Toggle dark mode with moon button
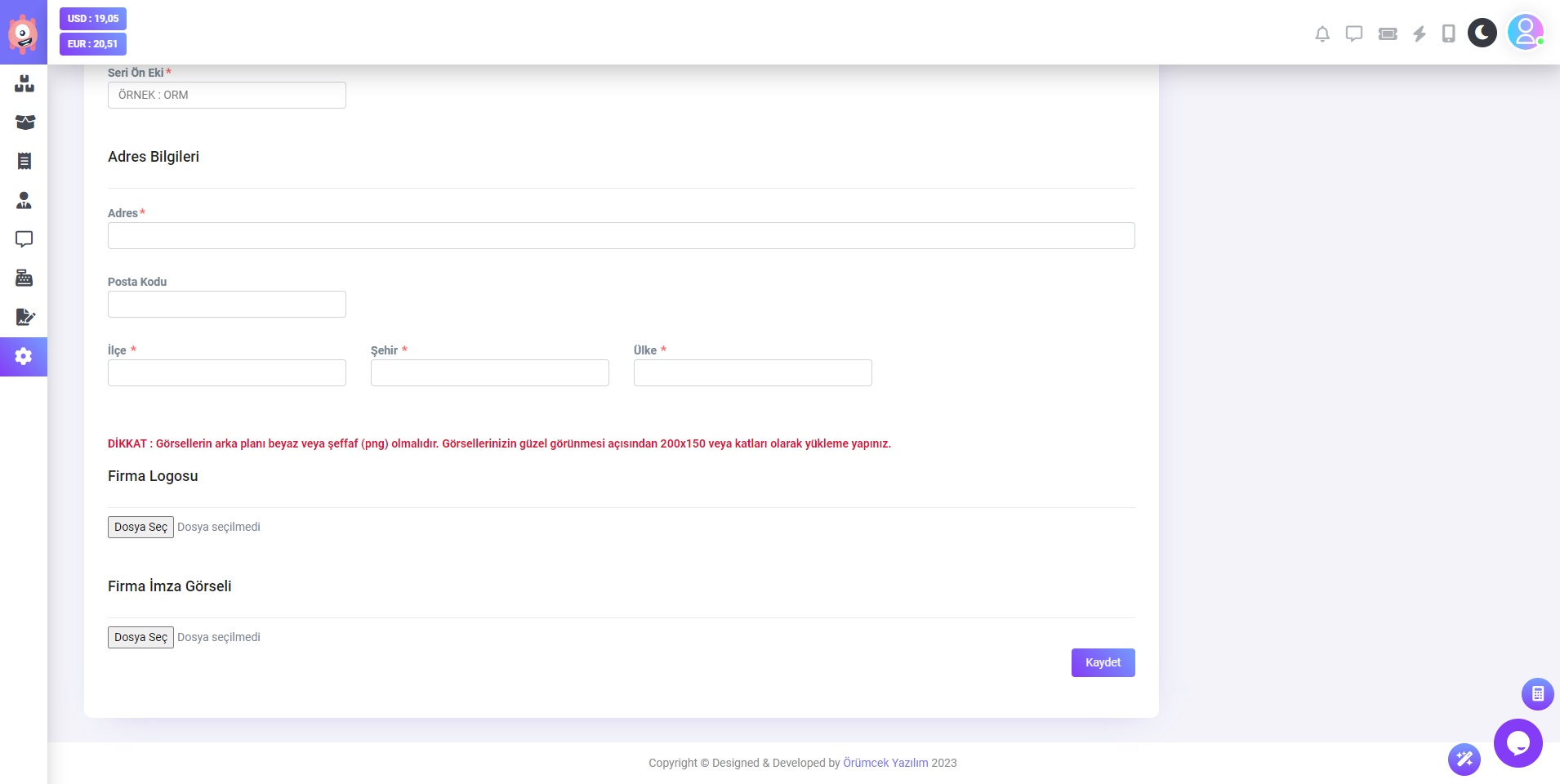The image size is (1560, 784). coord(1482,33)
